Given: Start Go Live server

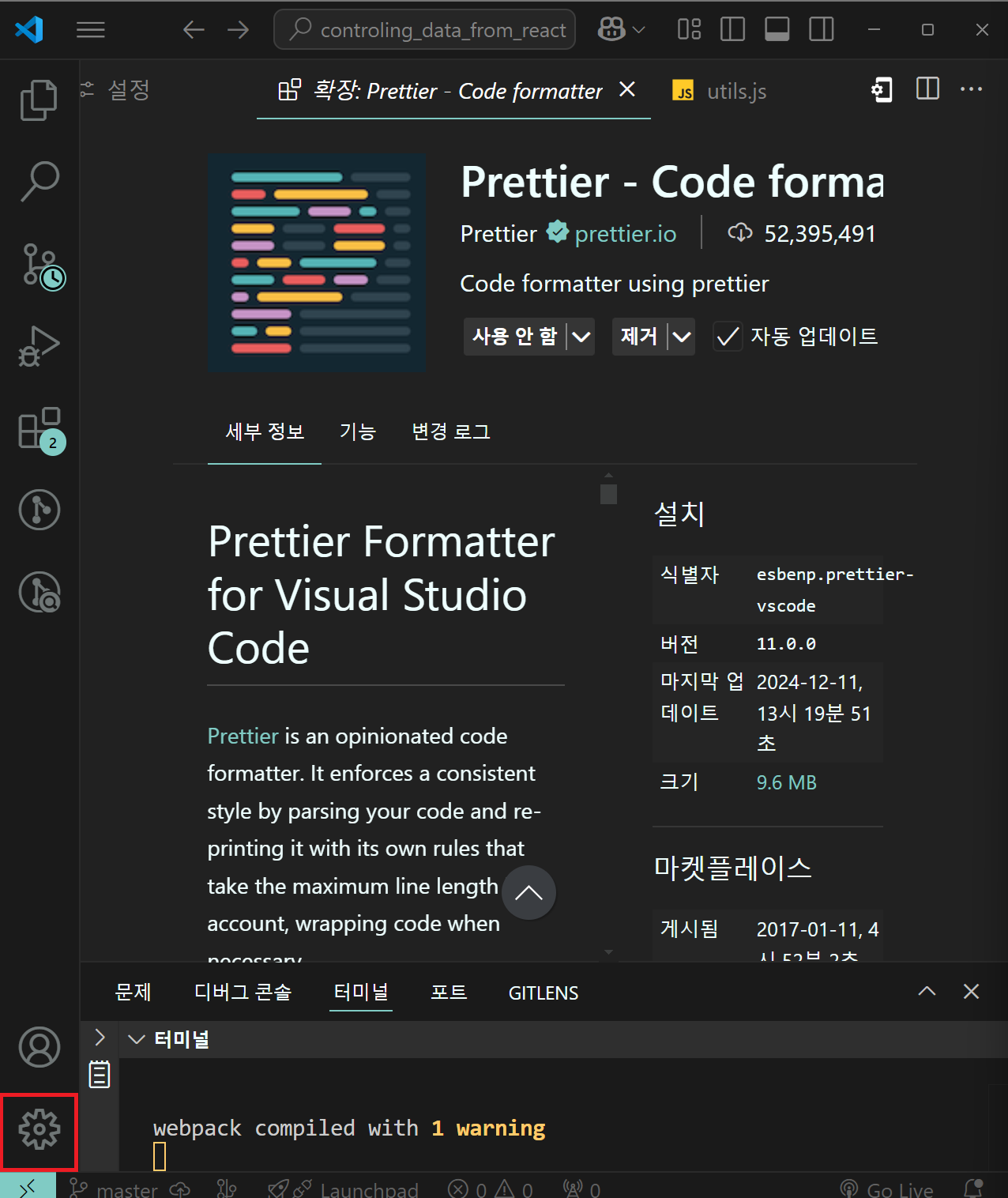Looking at the screenshot, I should [886, 1189].
